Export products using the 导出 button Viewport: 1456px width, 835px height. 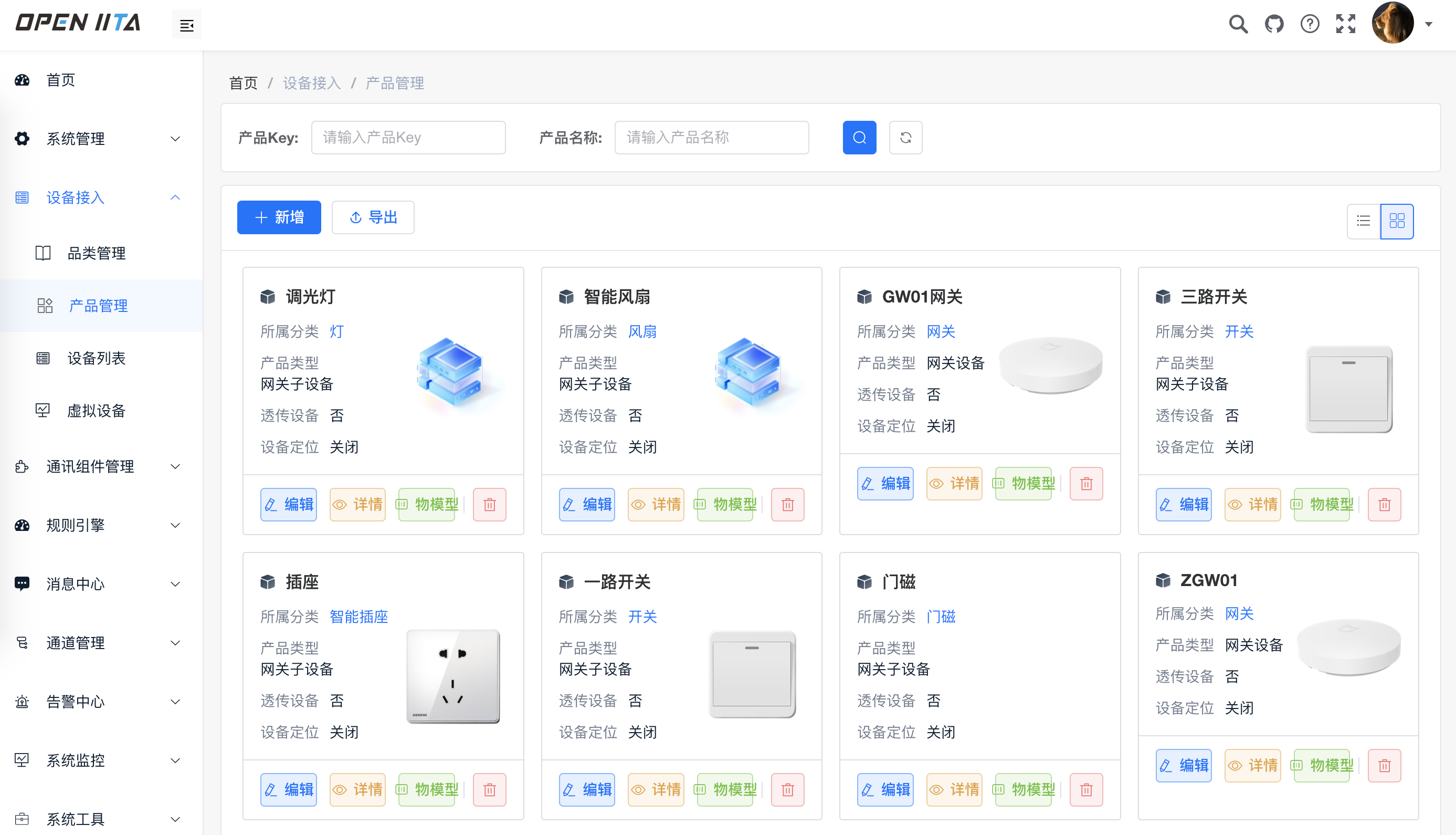[x=373, y=217]
